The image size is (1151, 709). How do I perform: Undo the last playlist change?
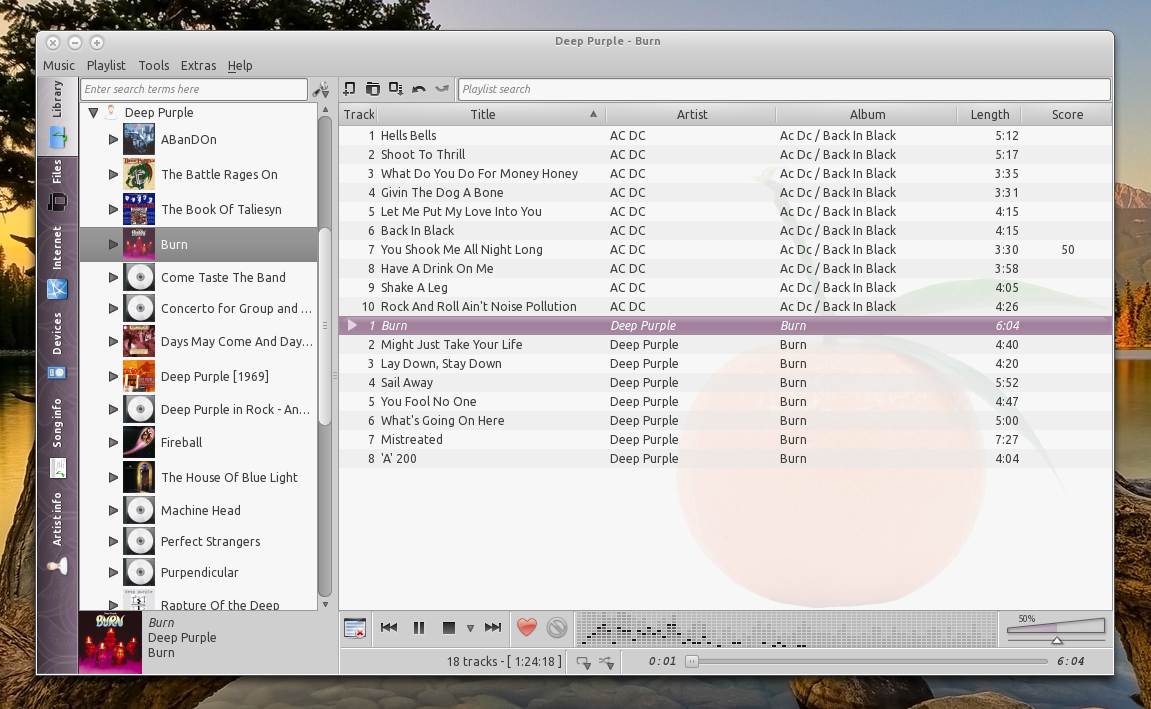point(419,89)
